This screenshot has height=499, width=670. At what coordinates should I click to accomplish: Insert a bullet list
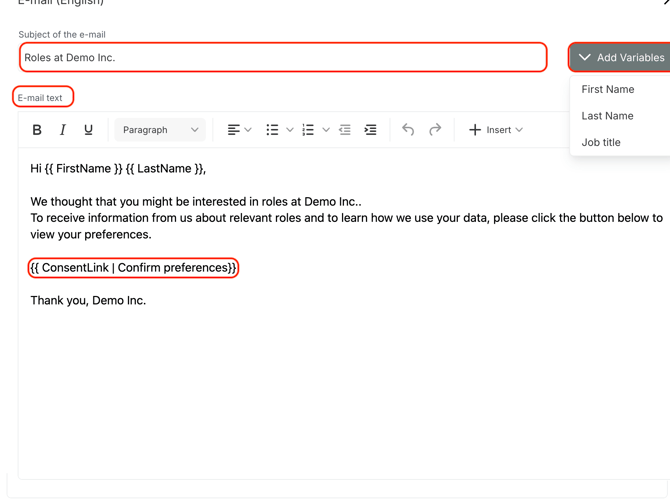pos(272,130)
